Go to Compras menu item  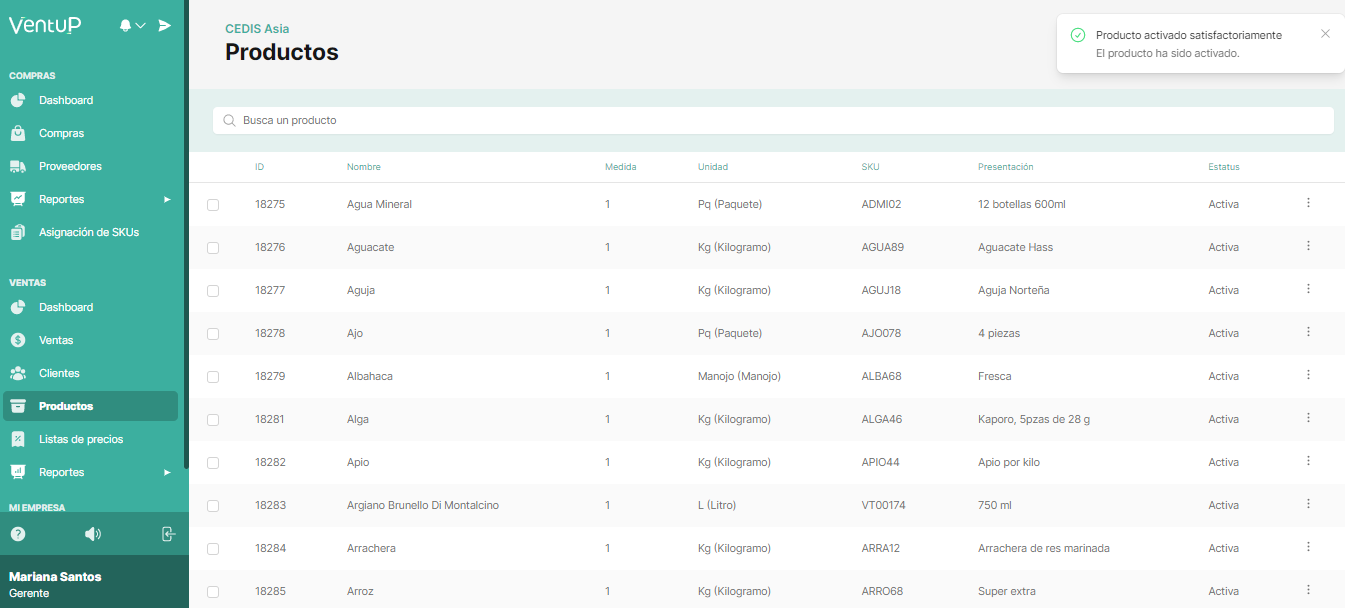[62, 133]
